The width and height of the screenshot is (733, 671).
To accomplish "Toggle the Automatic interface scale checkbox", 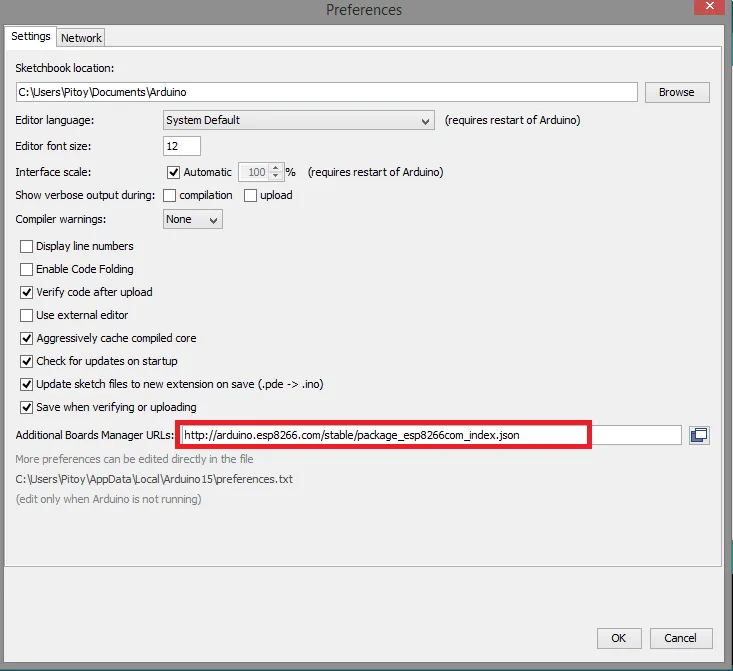I will (173, 172).
